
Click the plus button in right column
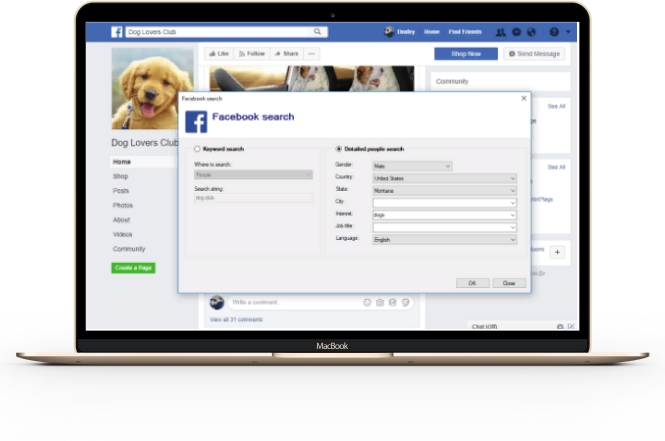pyautogui.click(x=557, y=252)
